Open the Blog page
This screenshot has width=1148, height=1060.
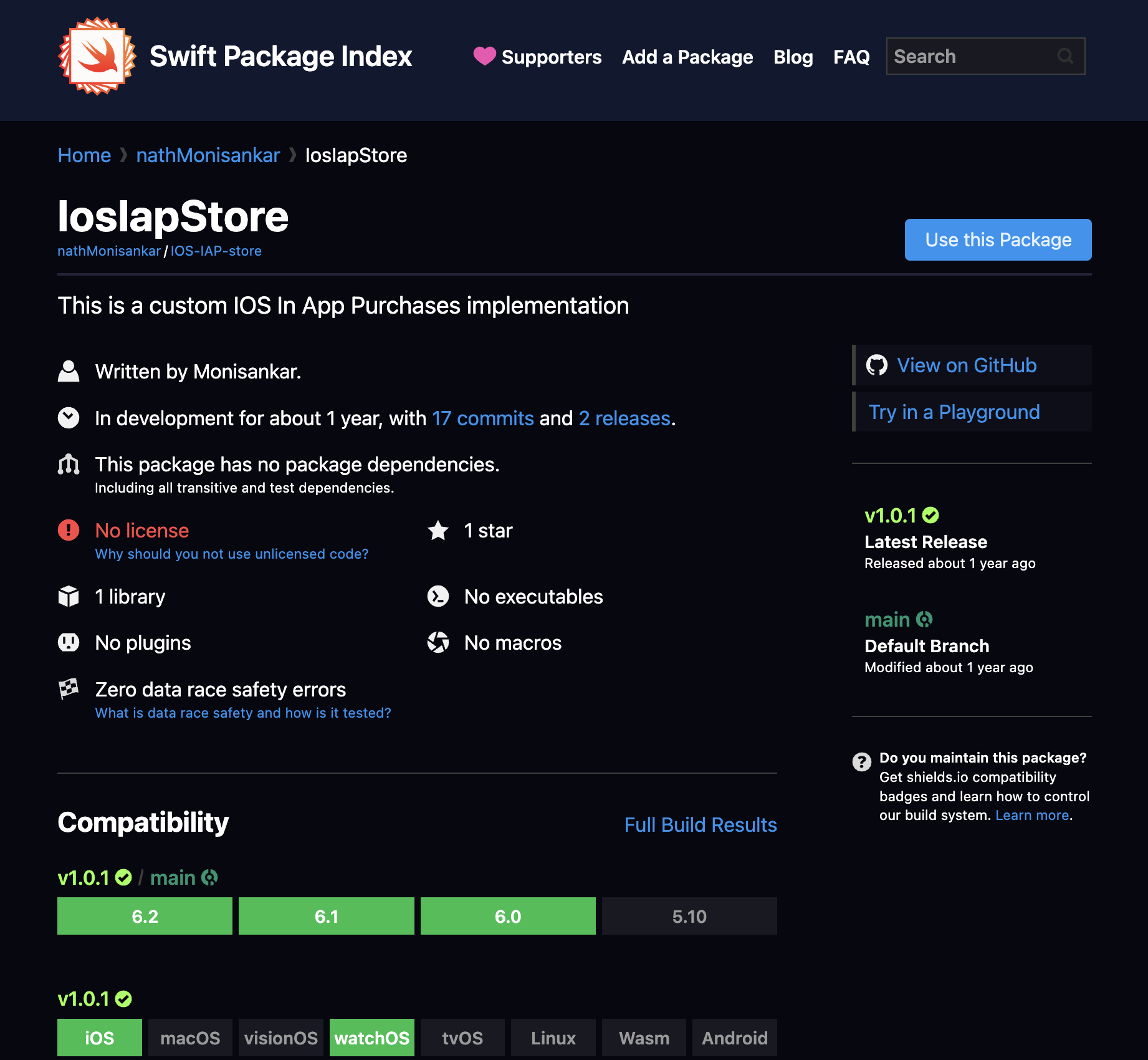tap(792, 57)
